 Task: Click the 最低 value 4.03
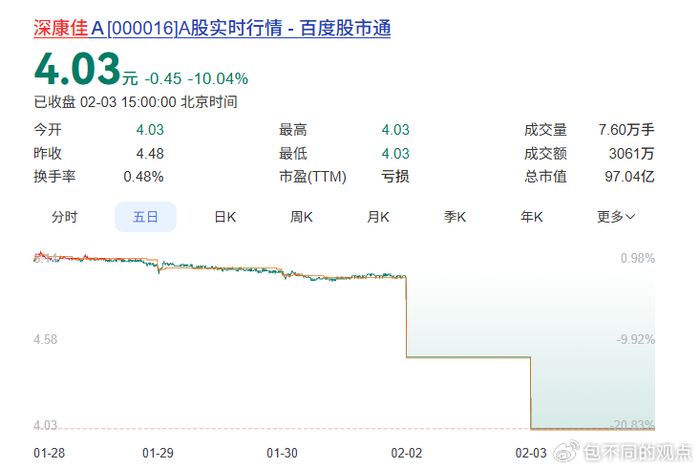[x=396, y=154]
